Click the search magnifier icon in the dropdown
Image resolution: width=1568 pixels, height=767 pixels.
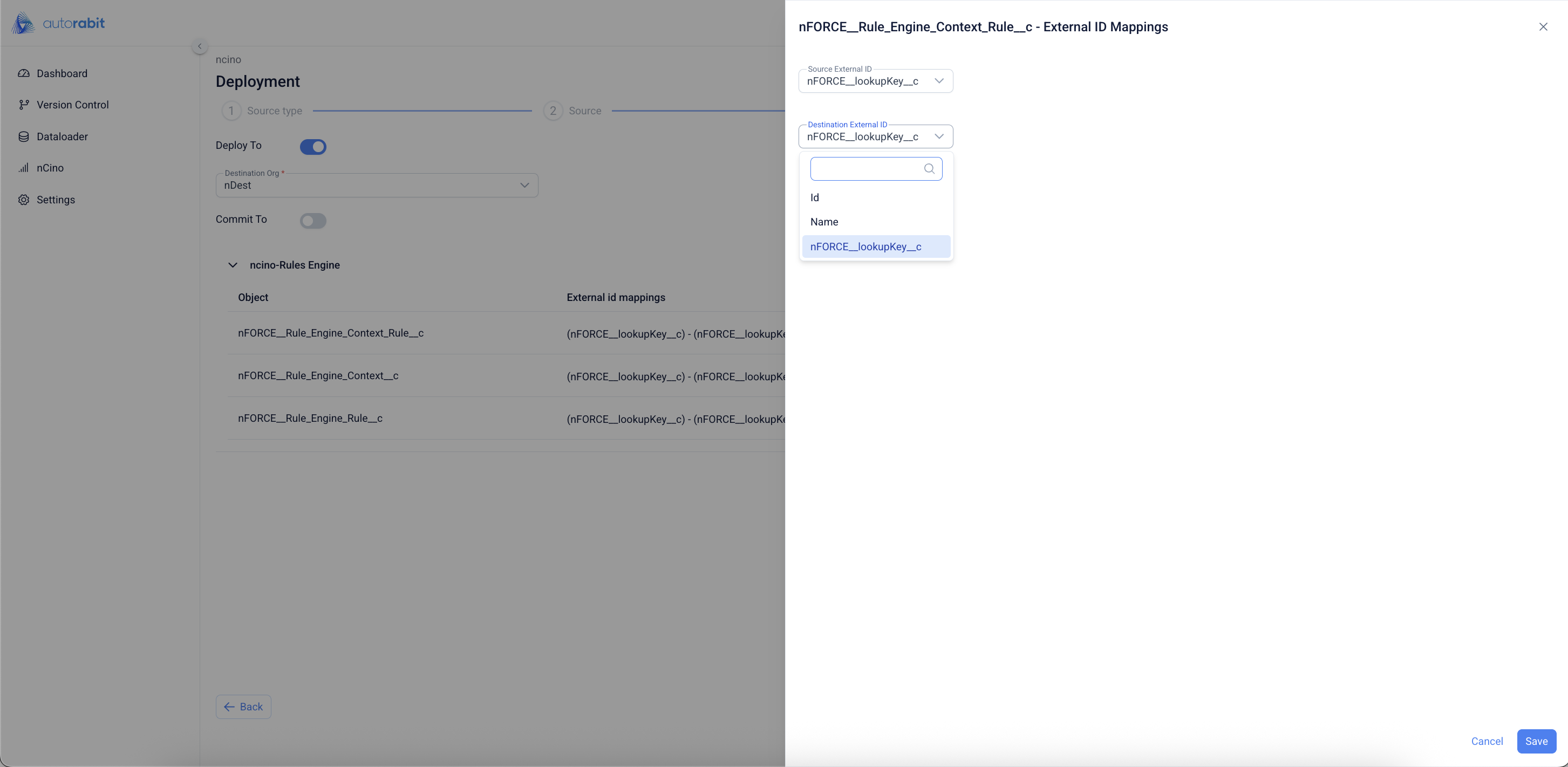(929, 169)
